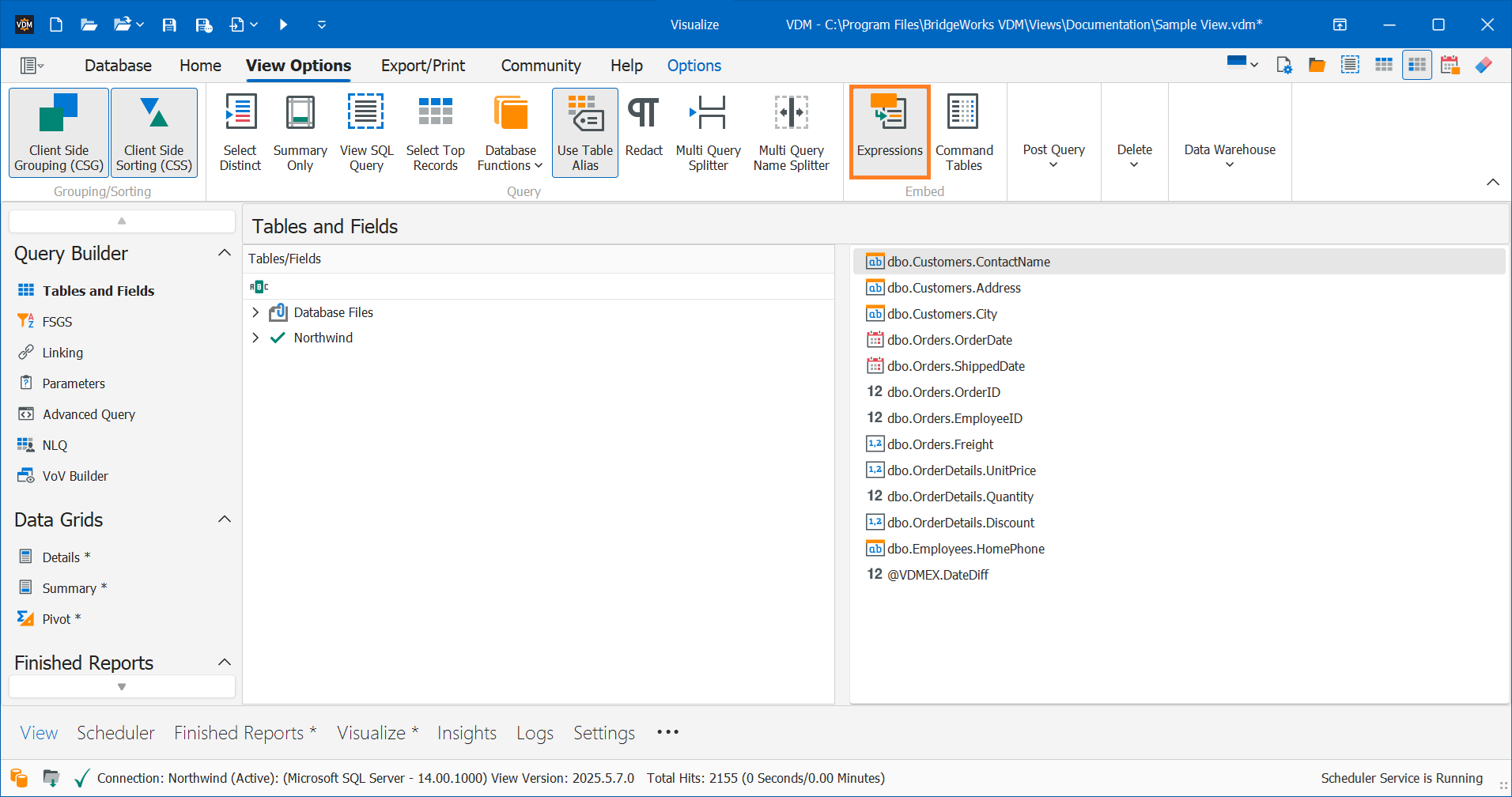
Task: Open NLQ in sidebar
Action: click(x=55, y=445)
